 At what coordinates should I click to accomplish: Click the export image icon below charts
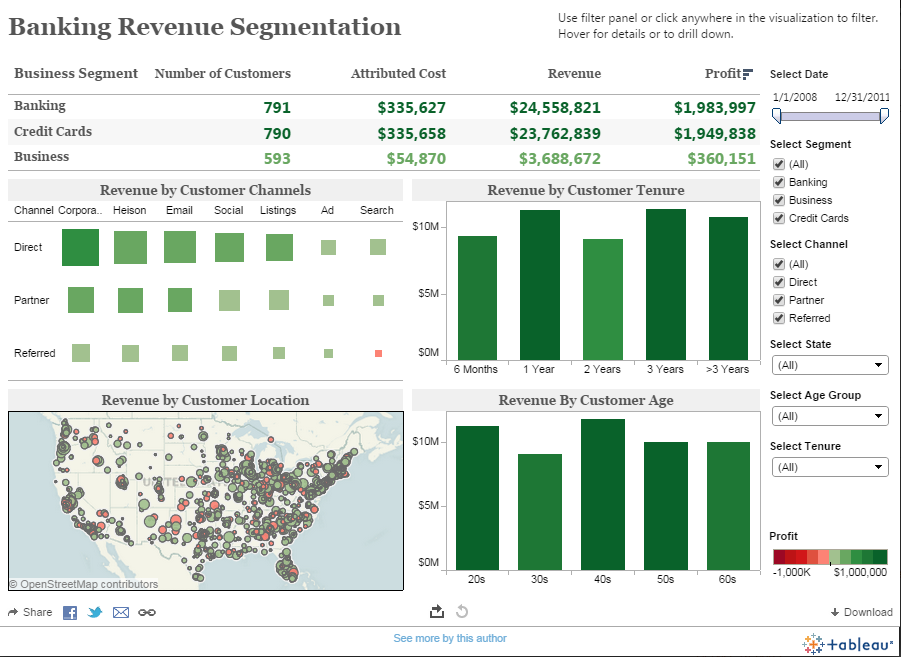point(437,612)
